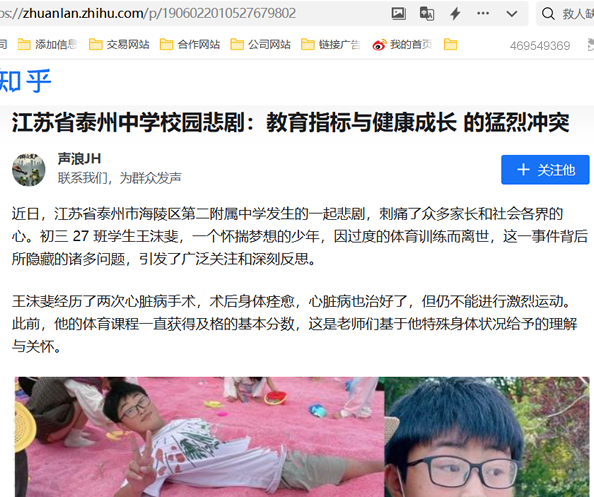The image size is (594, 497).
Task: Open the 添加信息 bookmark folder
Action: tap(47, 45)
